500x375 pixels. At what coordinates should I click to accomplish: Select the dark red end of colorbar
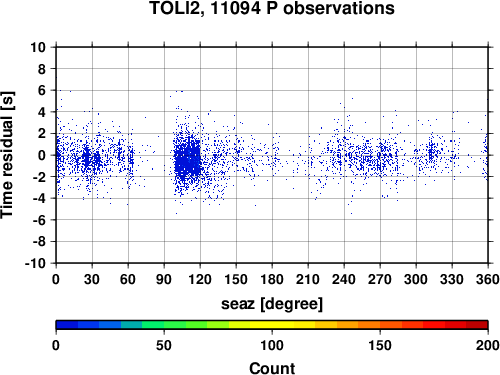point(477,325)
